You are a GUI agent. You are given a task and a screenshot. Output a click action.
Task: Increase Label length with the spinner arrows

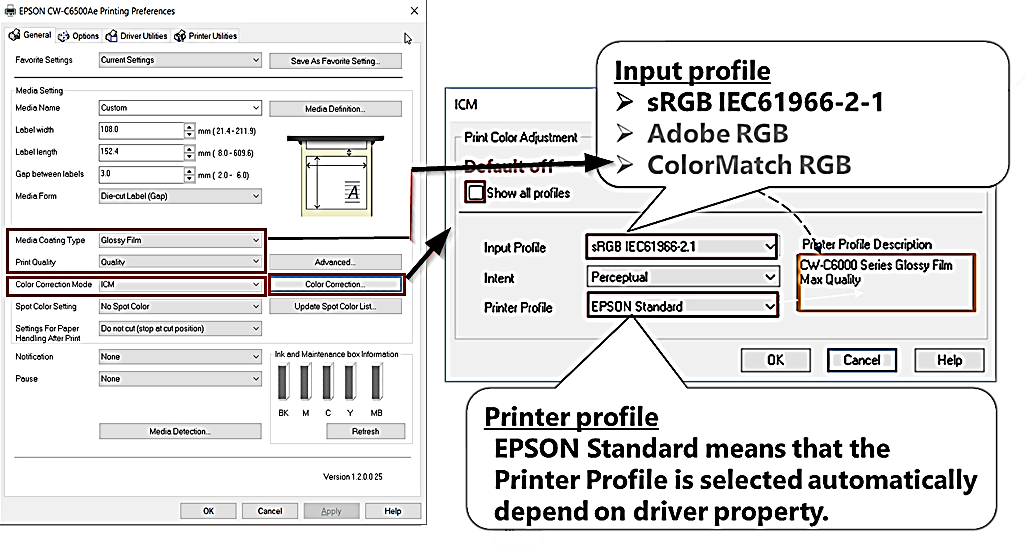coord(189,148)
